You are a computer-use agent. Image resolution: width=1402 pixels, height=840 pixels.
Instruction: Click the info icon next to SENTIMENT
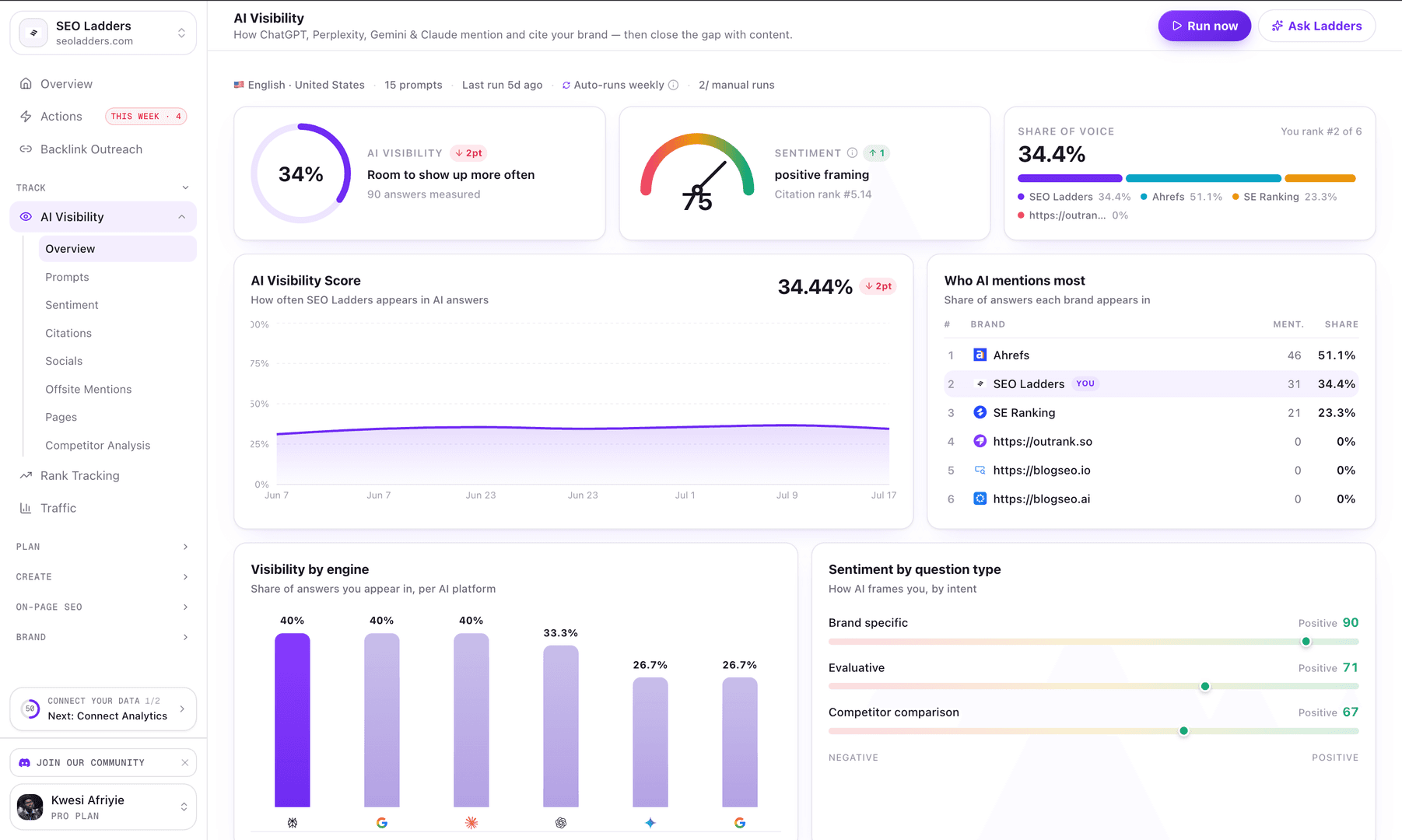[x=852, y=153]
